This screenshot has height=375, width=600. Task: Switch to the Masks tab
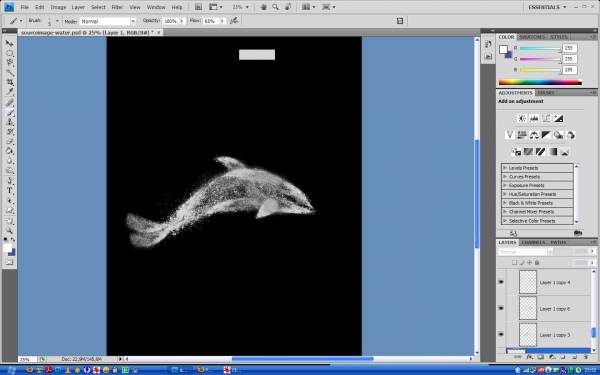click(546, 93)
